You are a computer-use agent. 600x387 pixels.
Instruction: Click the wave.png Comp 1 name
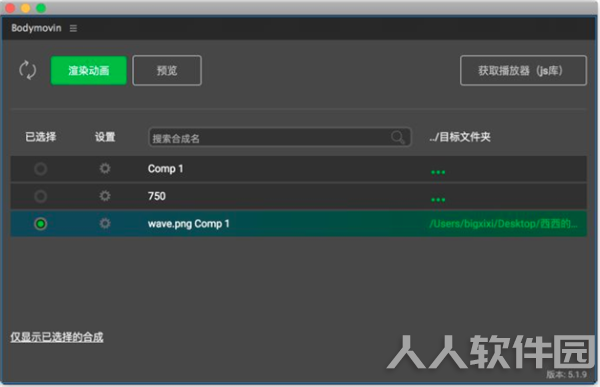(189, 224)
